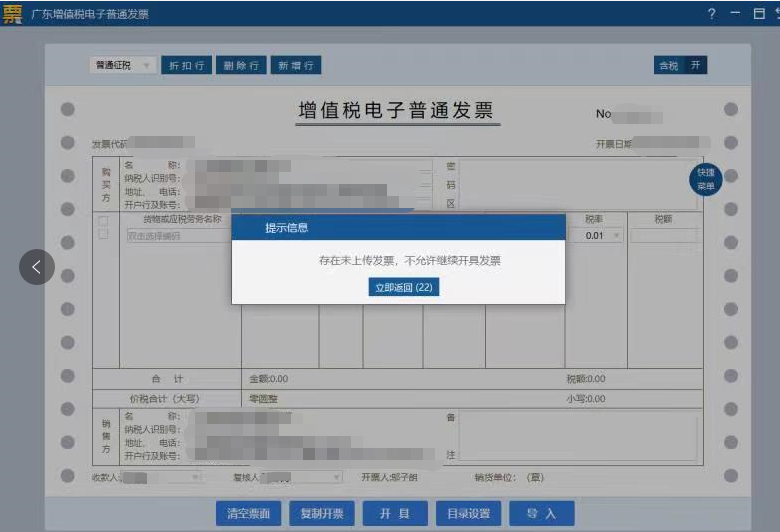This screenshot has height=532, width=780.
Task: Click the 开具 button
Action: pos(395,514)
